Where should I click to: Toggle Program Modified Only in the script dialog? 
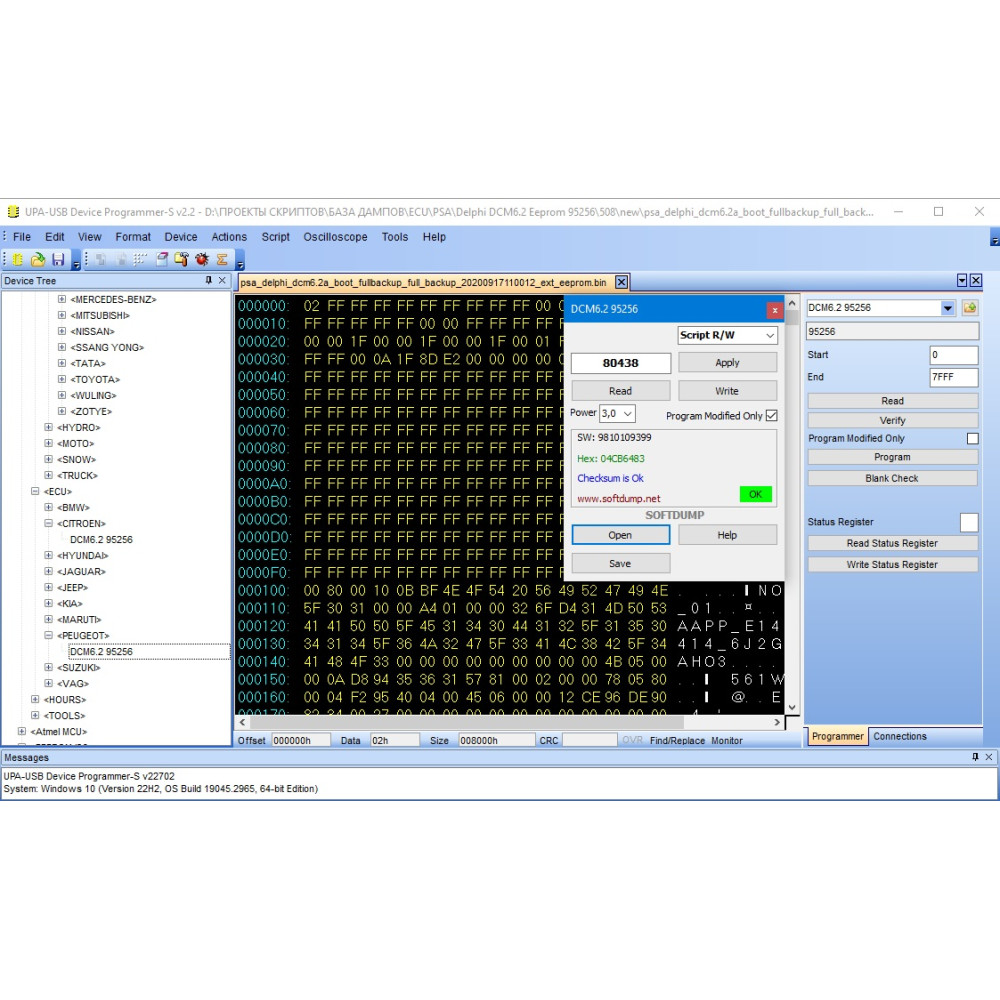(772, 416)
